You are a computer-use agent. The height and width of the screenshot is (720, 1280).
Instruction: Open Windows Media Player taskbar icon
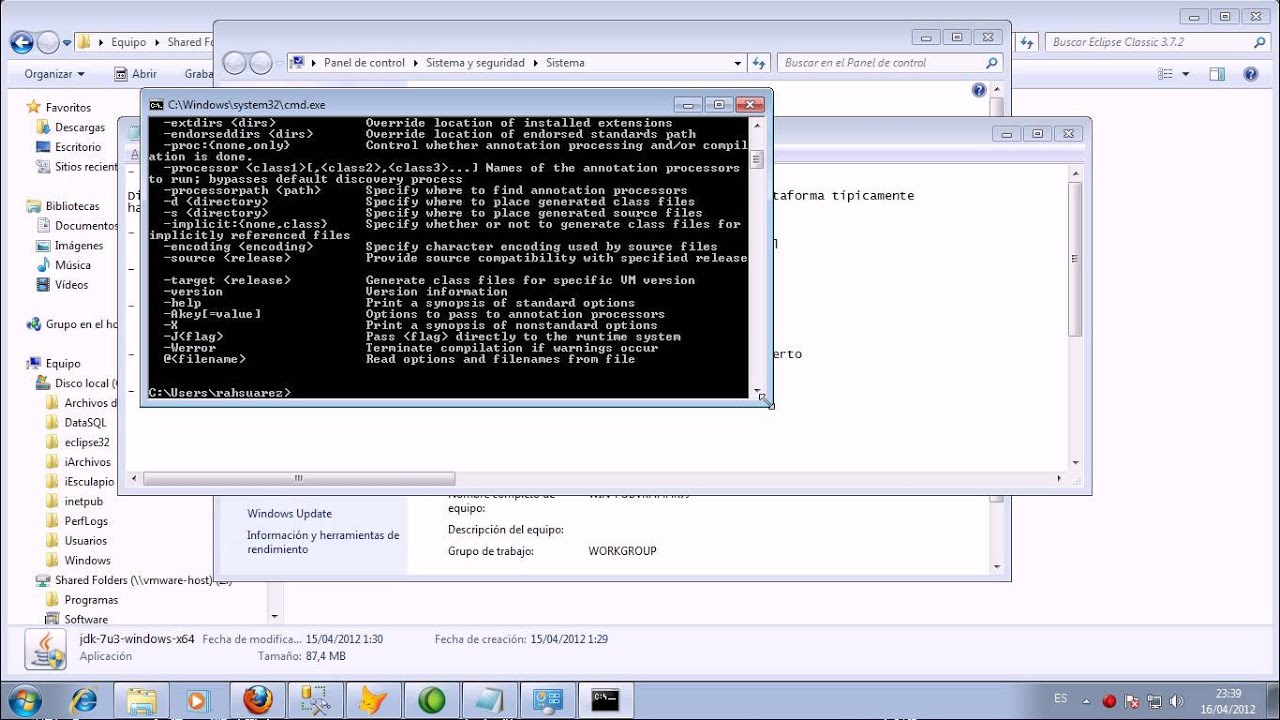[x=197, y=700]
